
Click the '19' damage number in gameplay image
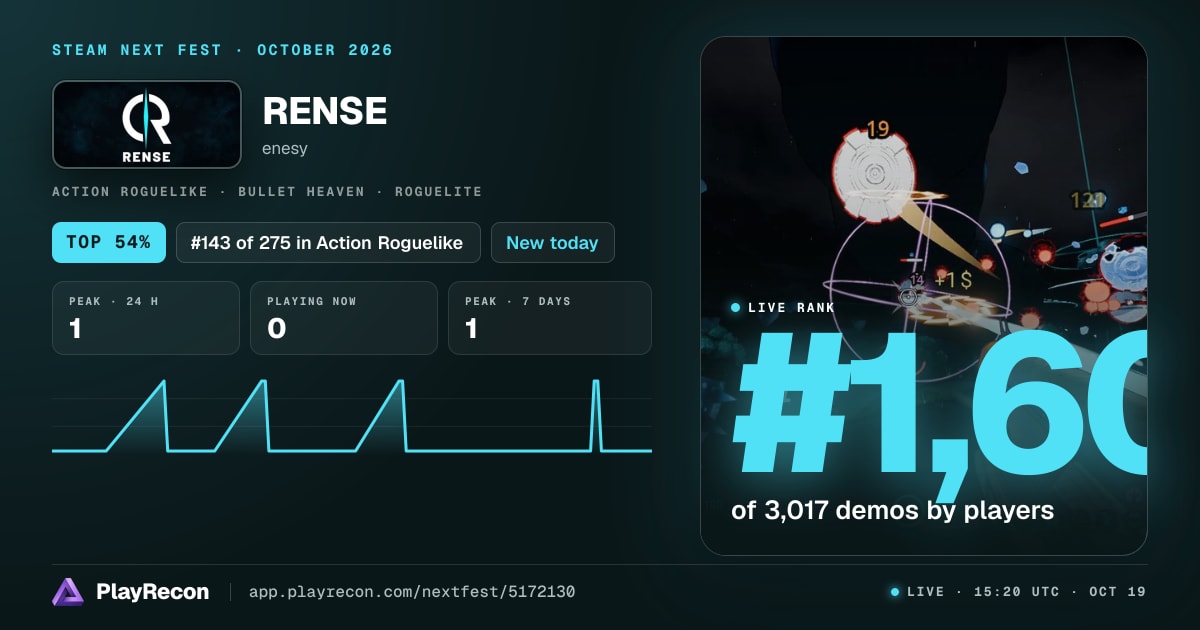click(877, 129)
